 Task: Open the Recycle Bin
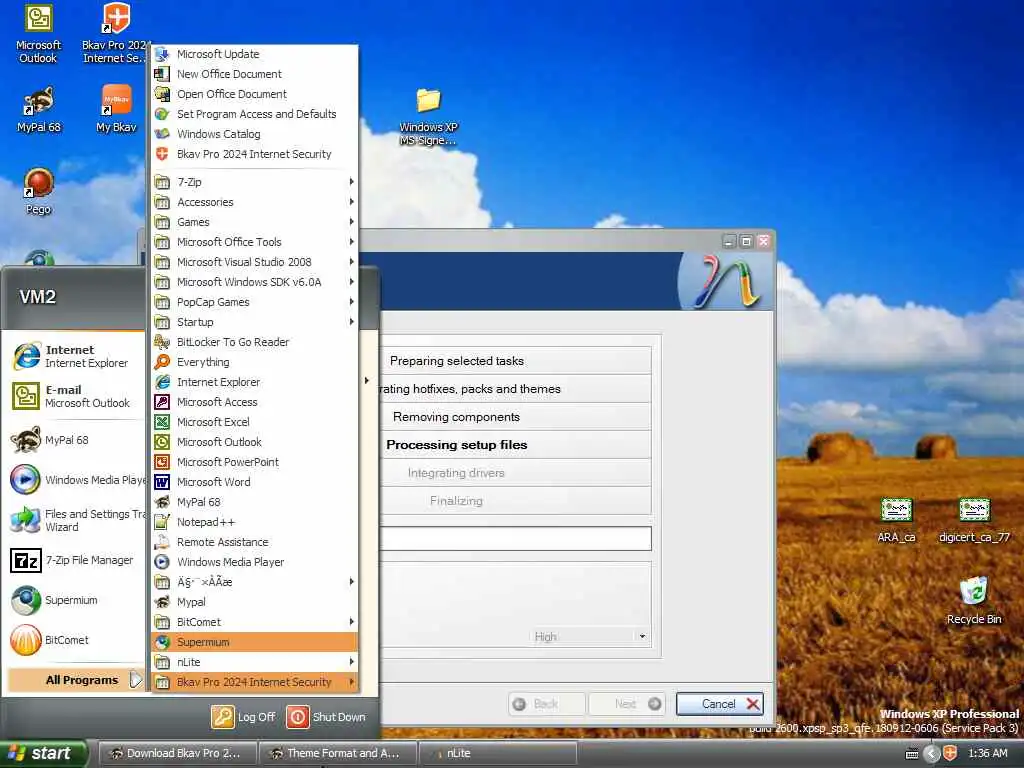pos(974,601)
